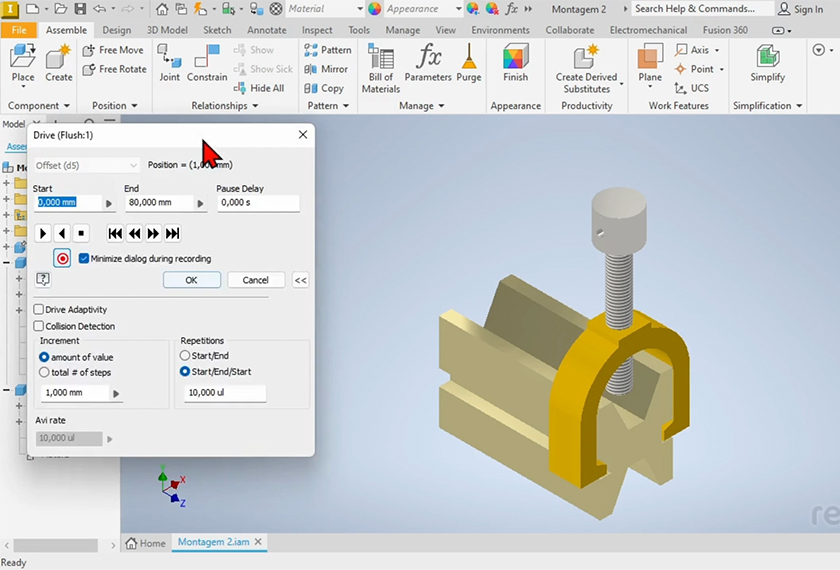This screenshot has width=840, height=570.
Task: Open the Inspect ribbon tab
Action: [317, 30]
